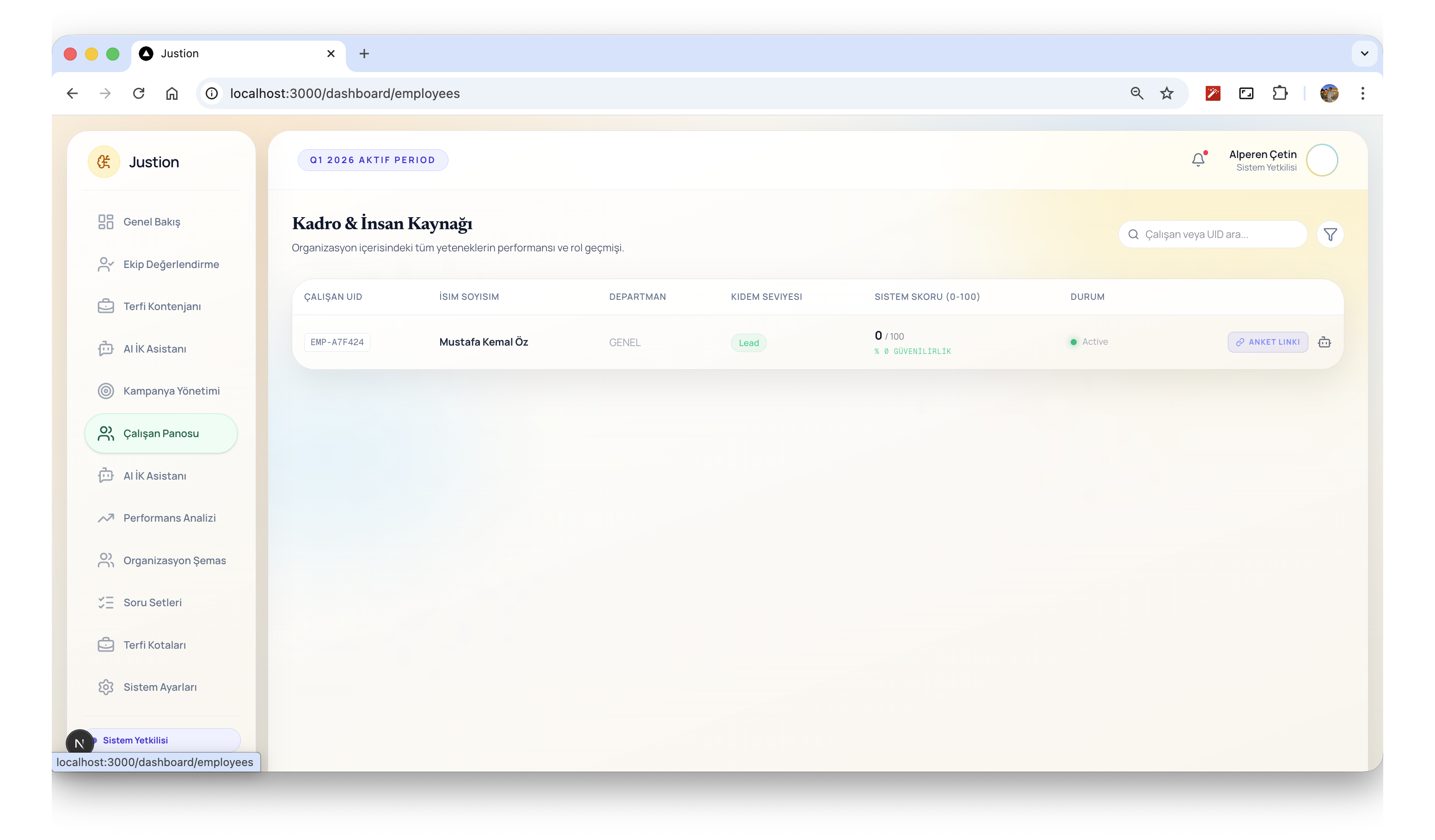Expand the tab search dropdown arrow
Image resolution: width=1435 pixels, height=840 pixels.
click(x=1364, y=54)
